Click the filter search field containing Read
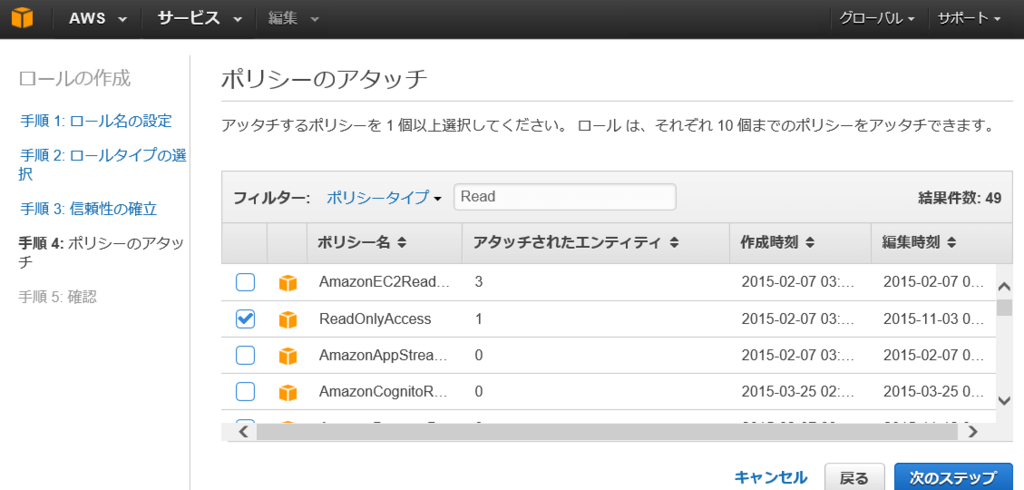This screenshot has height=490, width=1024. 565,197
